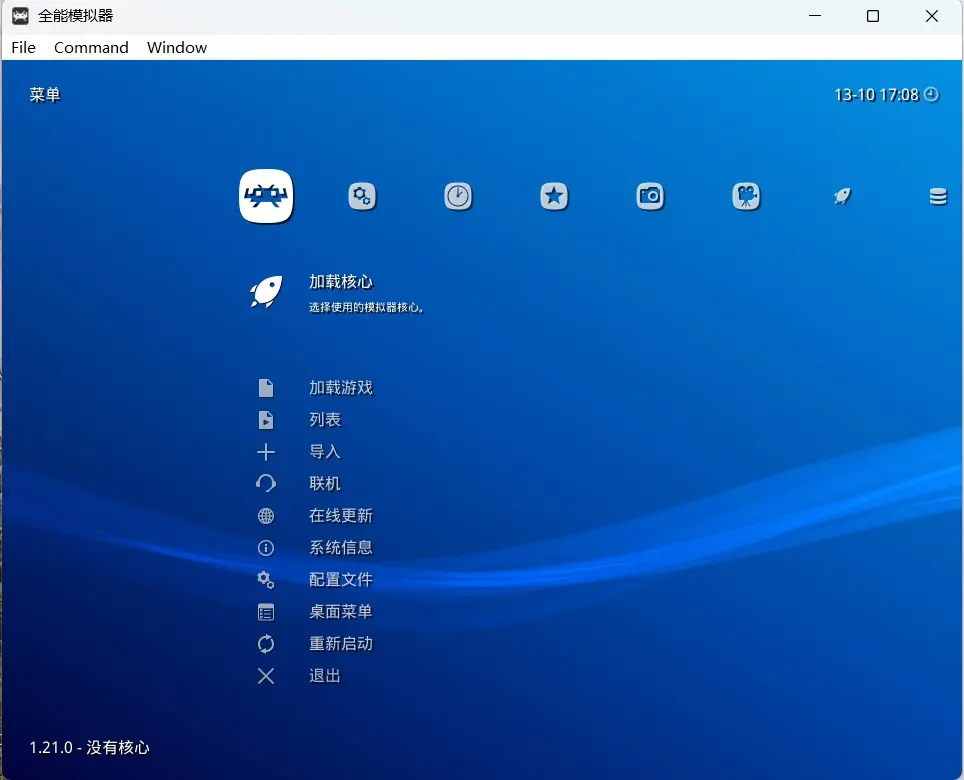Select the RetroArch main menu invader icon

(266, 196)
